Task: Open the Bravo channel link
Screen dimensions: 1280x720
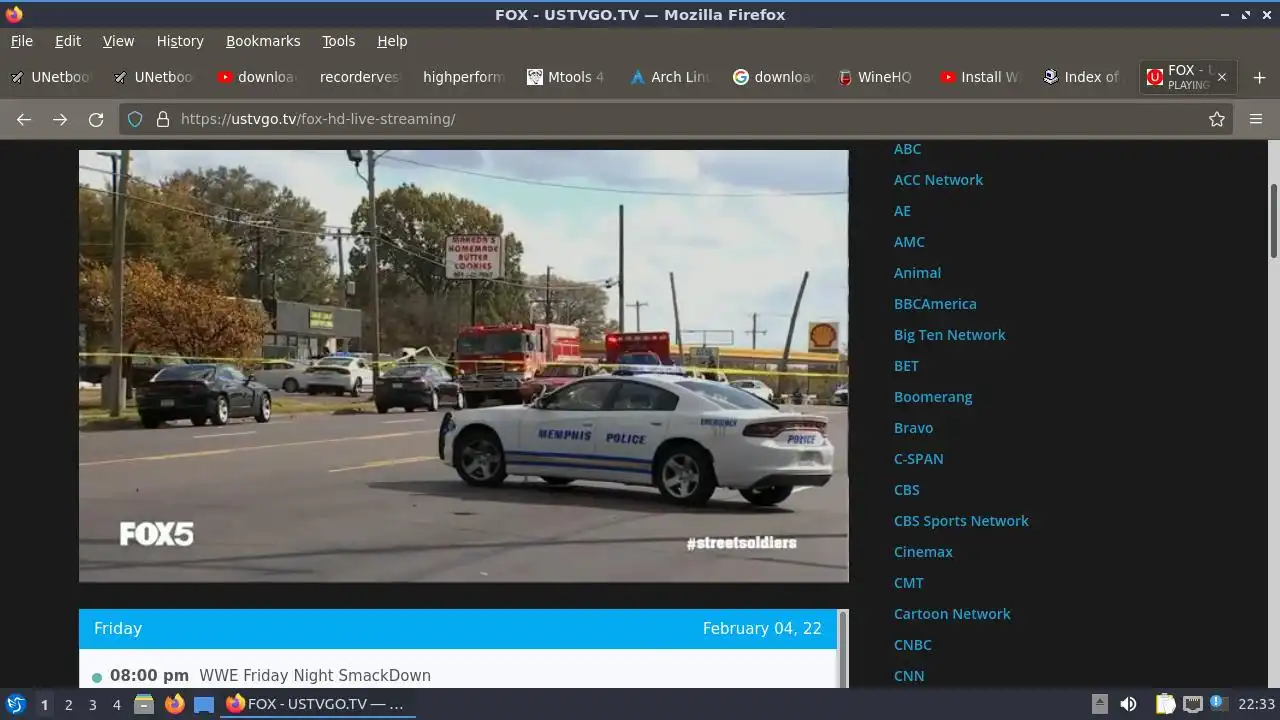Action: 913,428
